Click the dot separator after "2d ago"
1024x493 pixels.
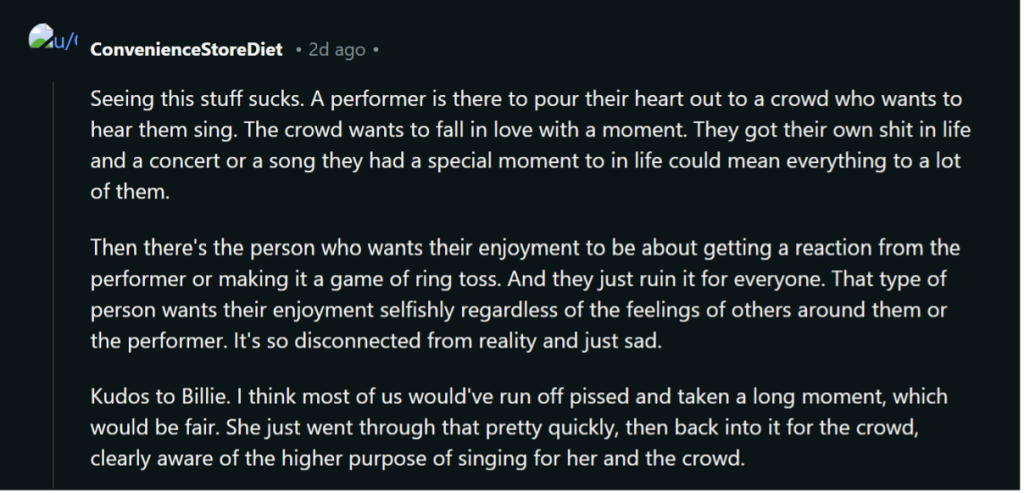(x=376, y=50)
